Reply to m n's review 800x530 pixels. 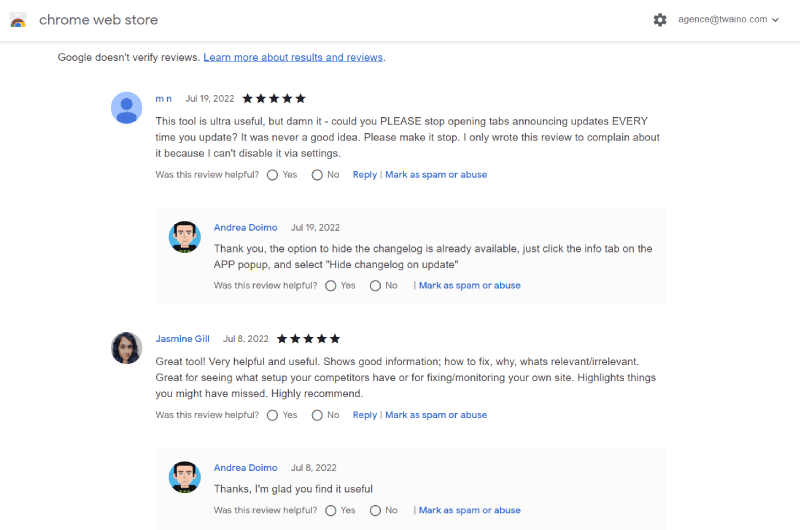tap(364, 174)
